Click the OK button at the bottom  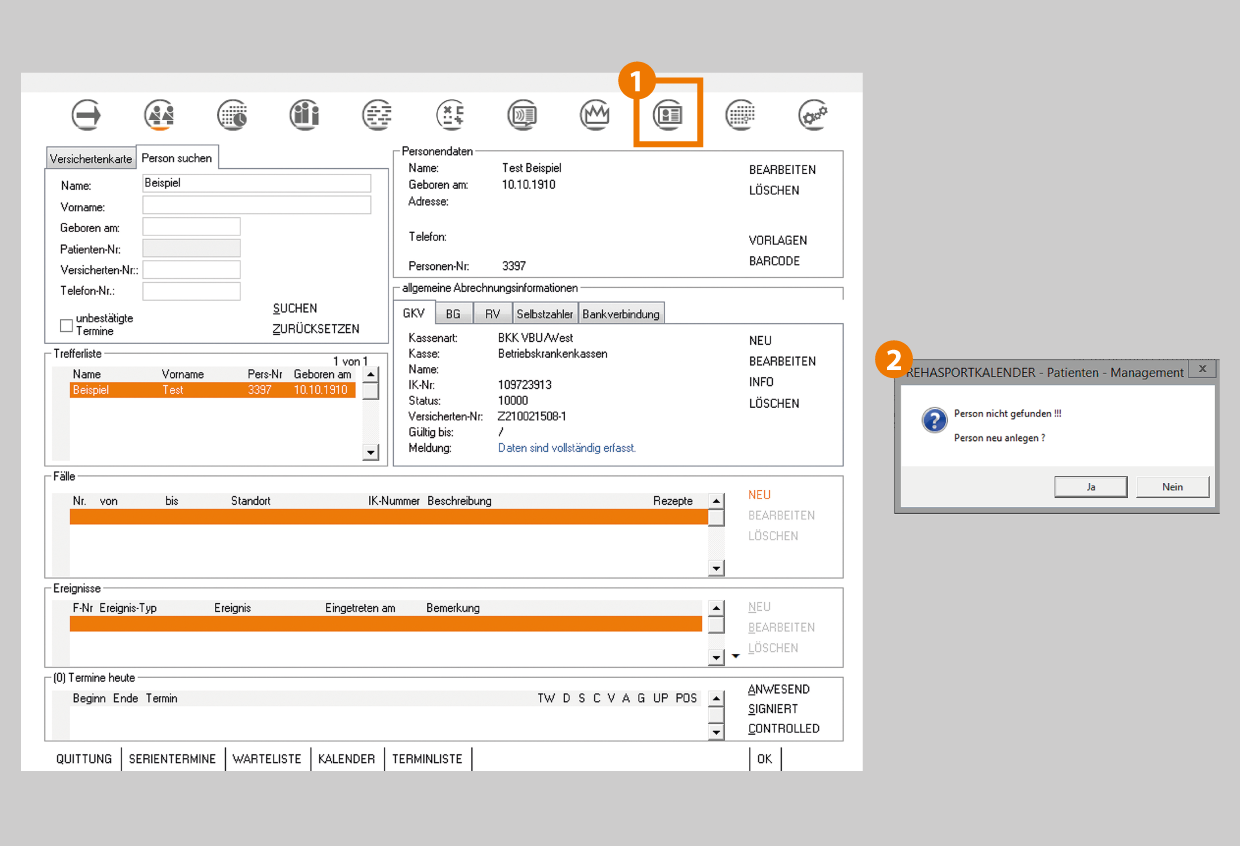point(764,759)
